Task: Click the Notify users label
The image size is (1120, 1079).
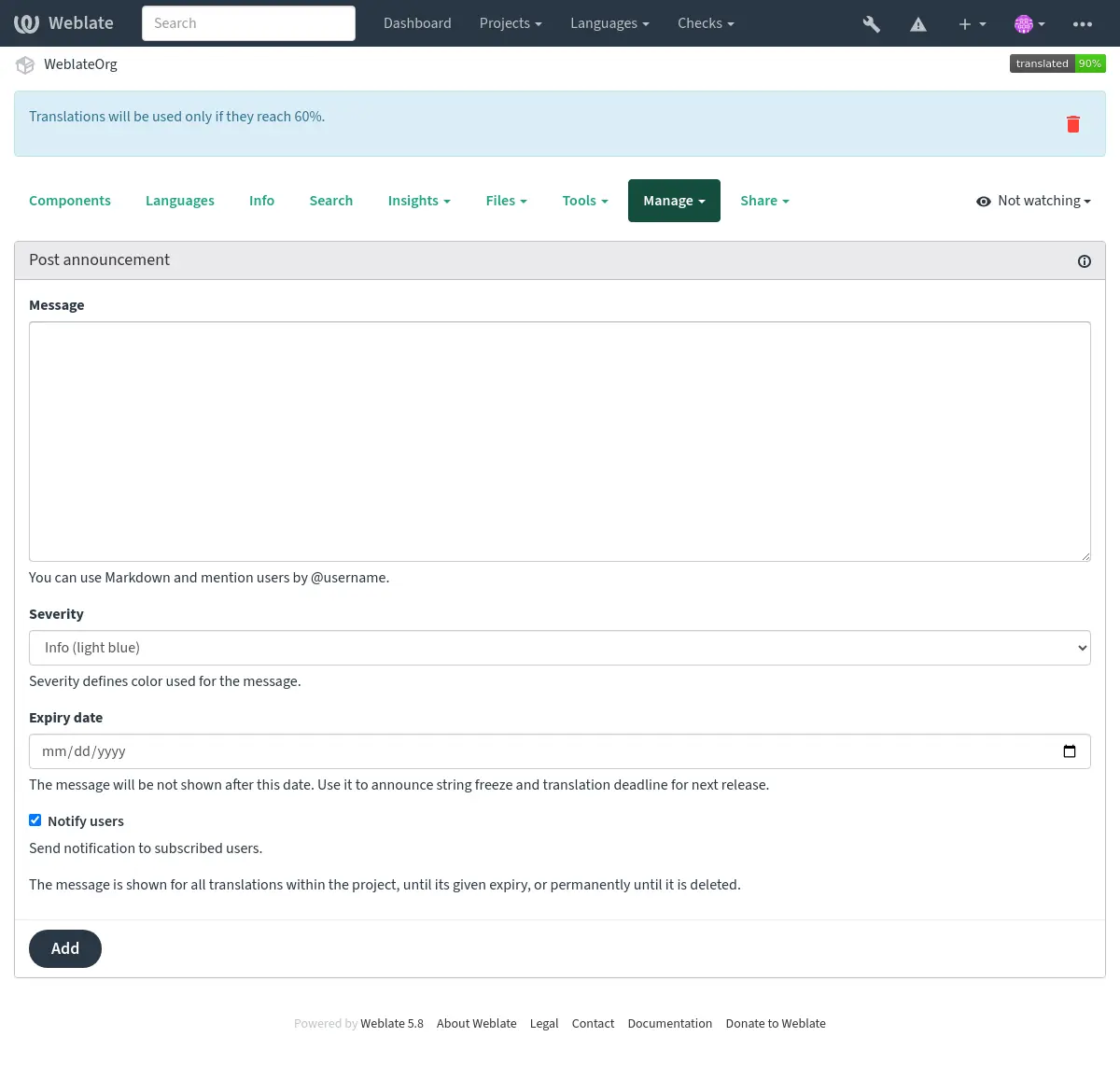Action: 86,821
